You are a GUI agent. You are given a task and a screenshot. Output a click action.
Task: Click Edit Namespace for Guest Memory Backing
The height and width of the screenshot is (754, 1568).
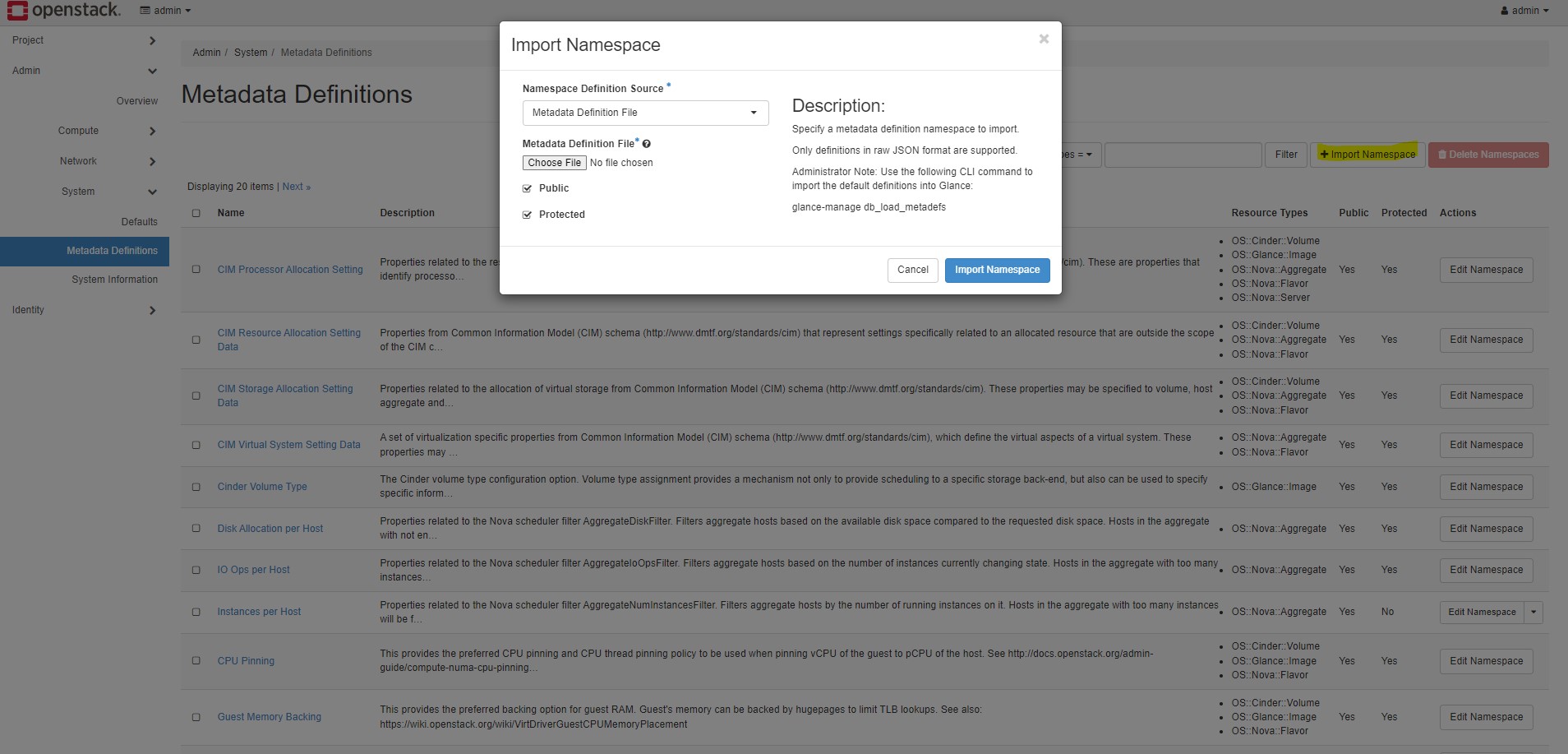coord(1487,717)
